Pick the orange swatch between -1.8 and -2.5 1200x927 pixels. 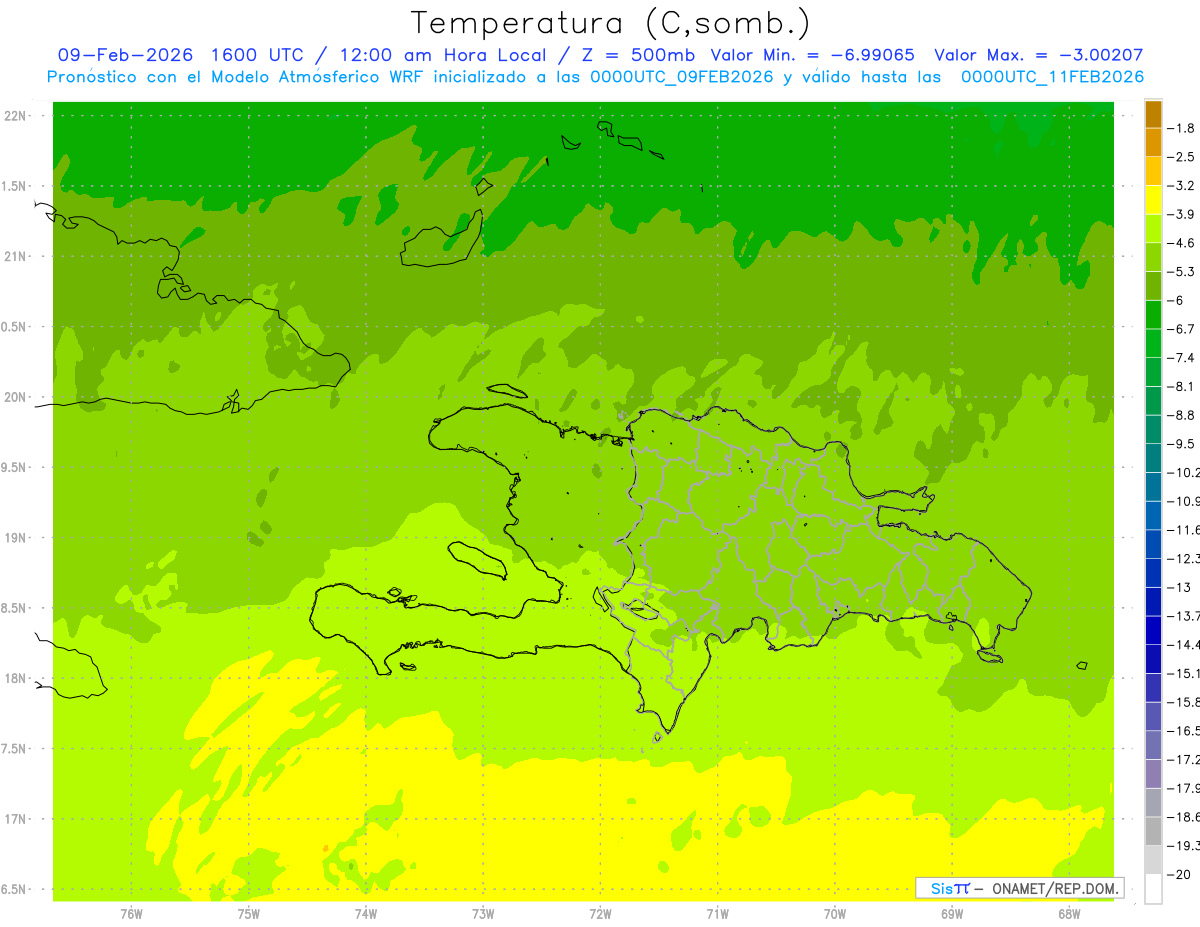coord(1153,143)
